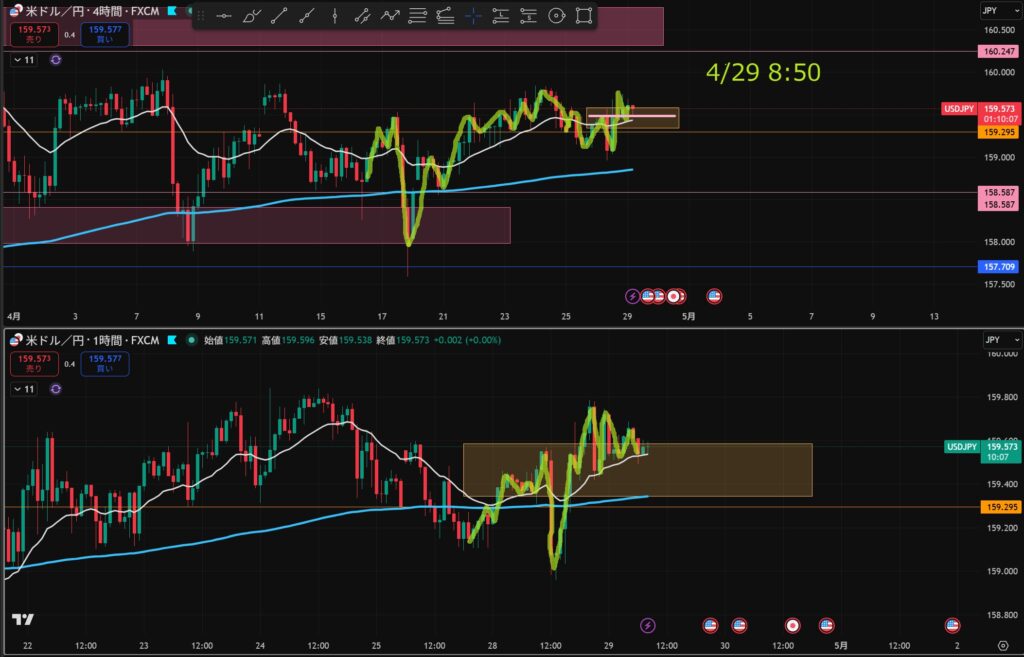Select the trend line tool
This screenshot has width=1024, height=657.
tap(279, 16)
